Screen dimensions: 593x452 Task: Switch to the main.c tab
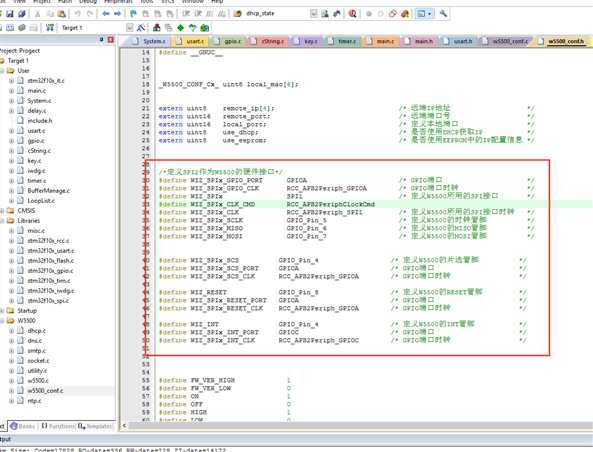tap(381, 41)
